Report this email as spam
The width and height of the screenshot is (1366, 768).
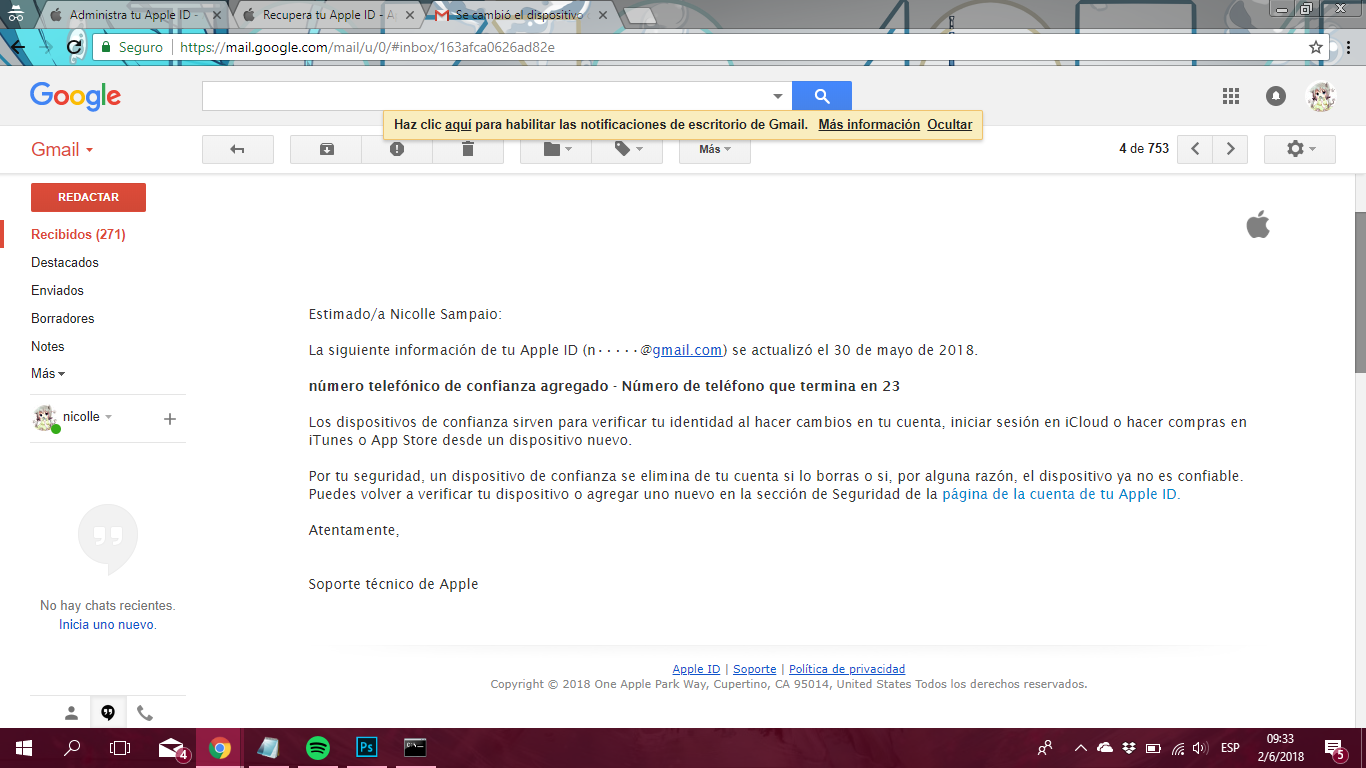[x=397, y=149]
